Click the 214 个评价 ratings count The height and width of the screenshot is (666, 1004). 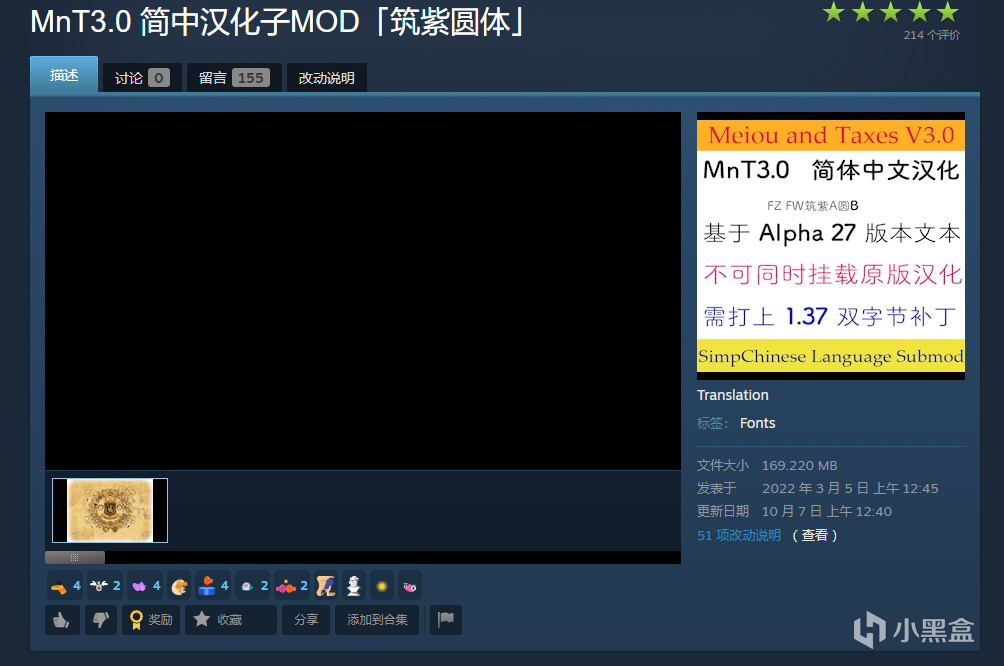932,35
